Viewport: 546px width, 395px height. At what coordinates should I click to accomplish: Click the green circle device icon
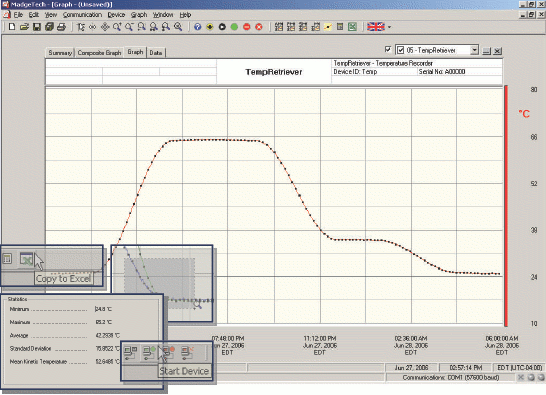234,27
